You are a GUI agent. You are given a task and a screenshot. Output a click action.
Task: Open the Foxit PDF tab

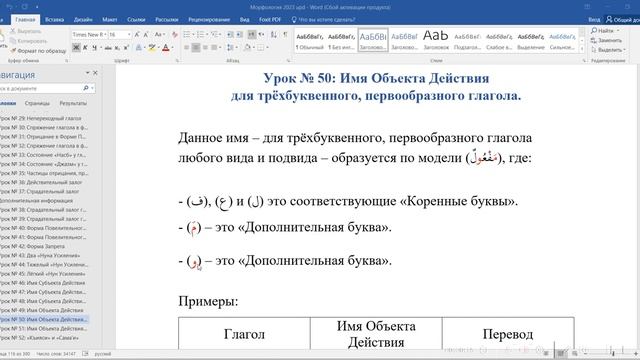tap(270, 19)
